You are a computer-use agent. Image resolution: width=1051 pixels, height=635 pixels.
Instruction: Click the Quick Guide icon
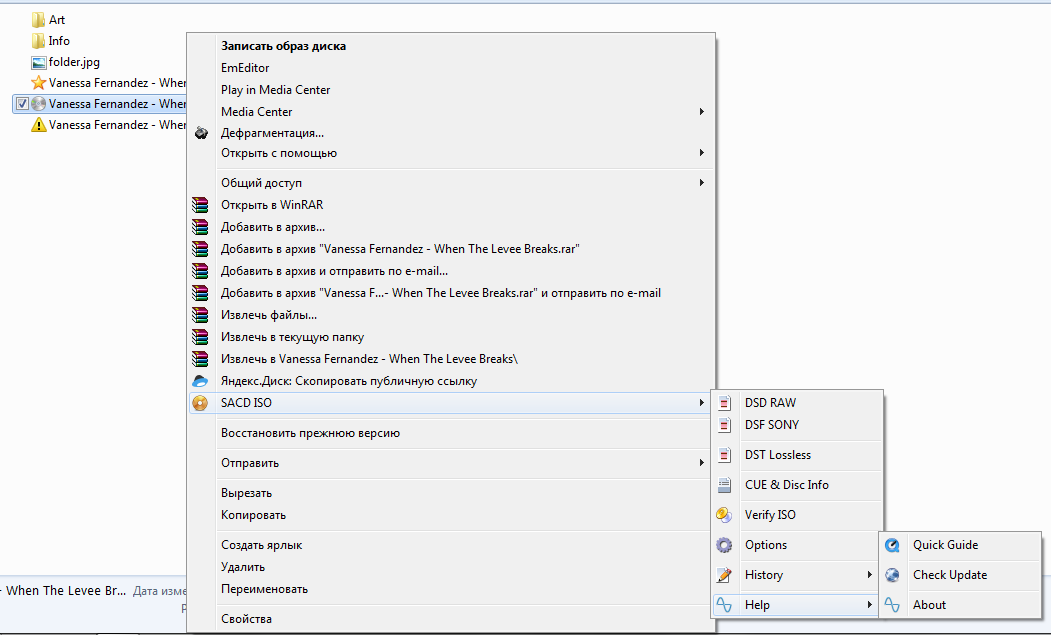[892, 545]
